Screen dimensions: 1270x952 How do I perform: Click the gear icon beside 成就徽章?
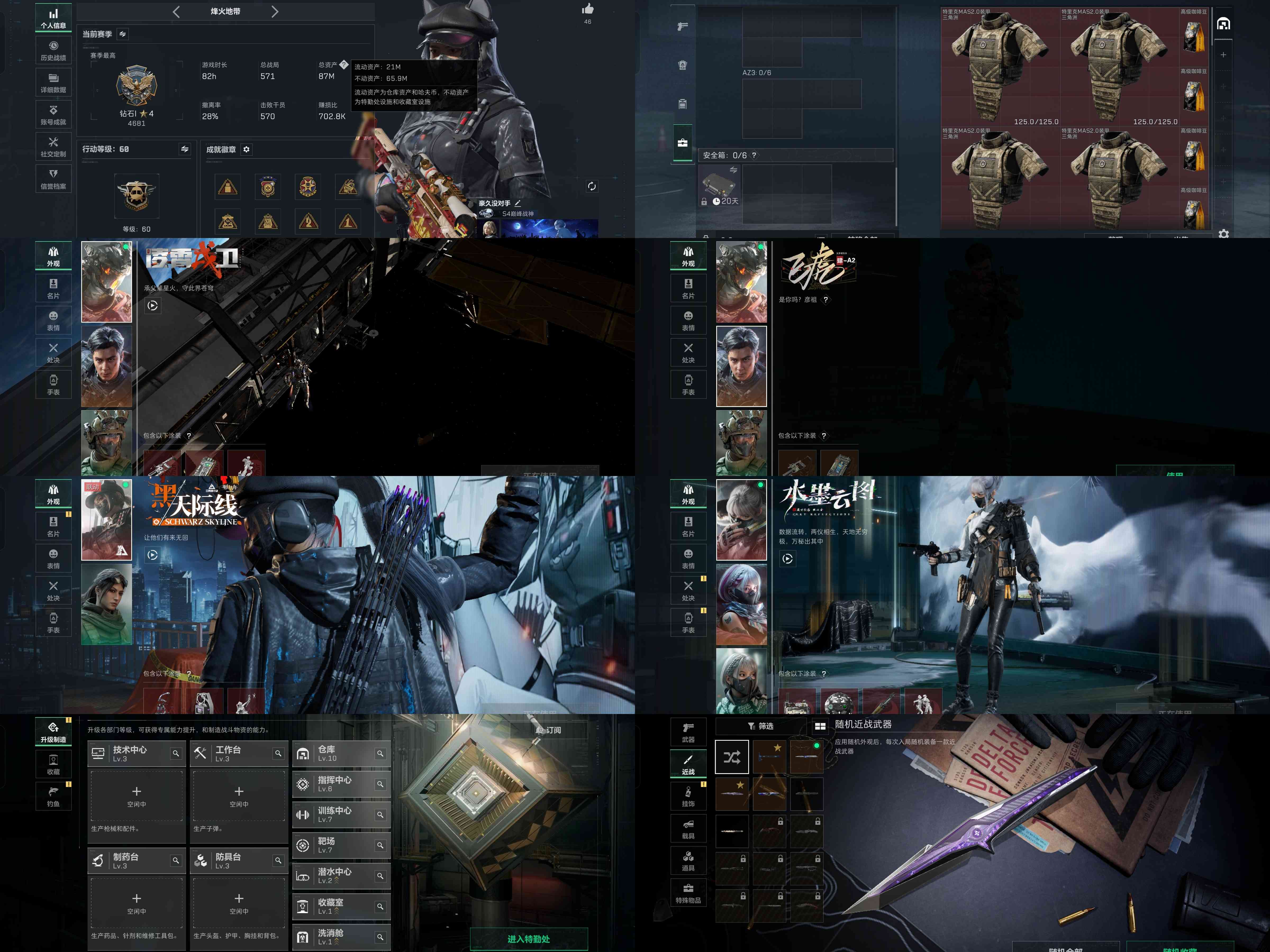[x=246, y=149]
